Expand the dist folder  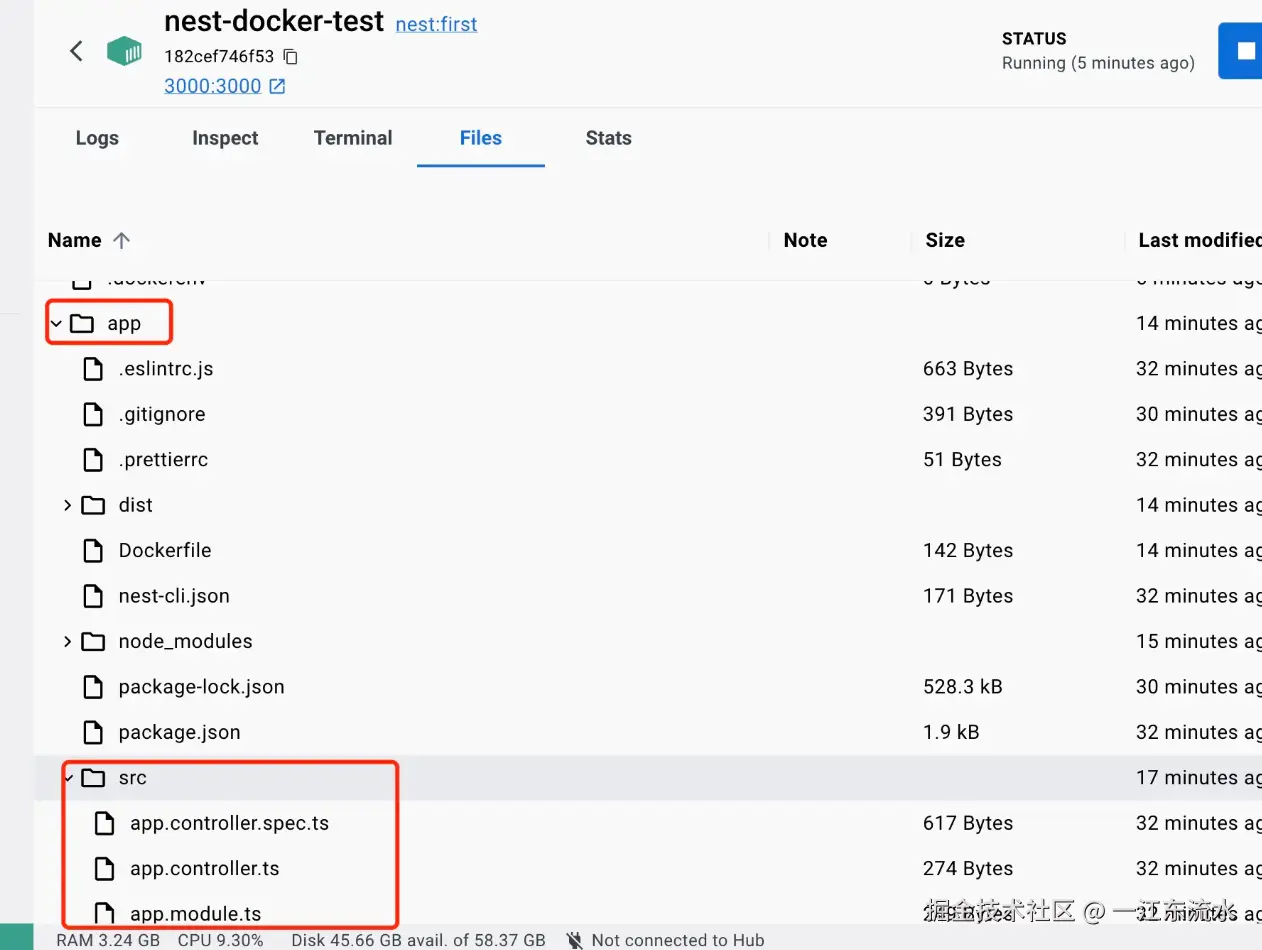pyautogui.click(x=67, y=506)
